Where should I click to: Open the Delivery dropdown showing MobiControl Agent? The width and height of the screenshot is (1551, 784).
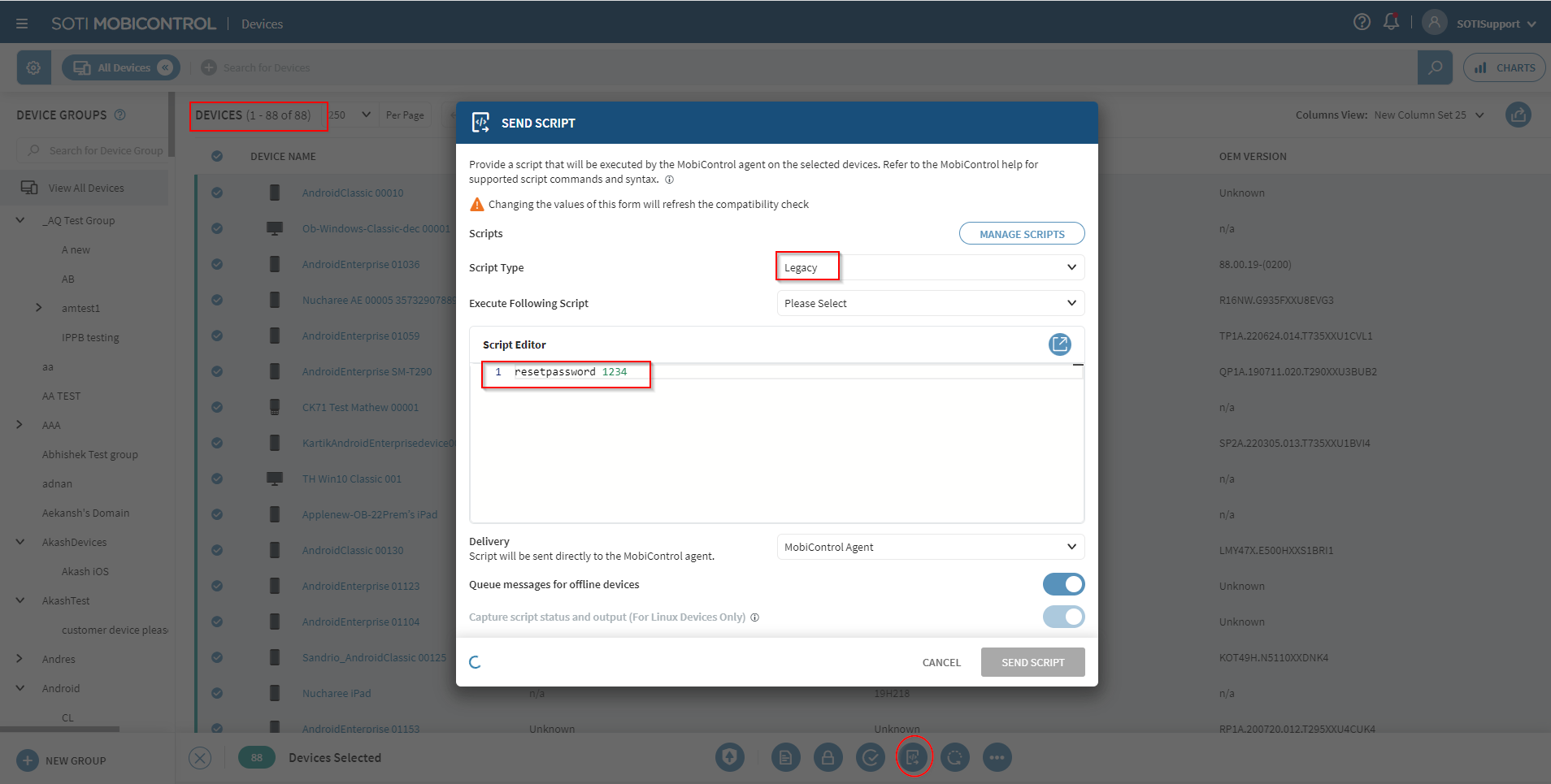coord(930,547)
